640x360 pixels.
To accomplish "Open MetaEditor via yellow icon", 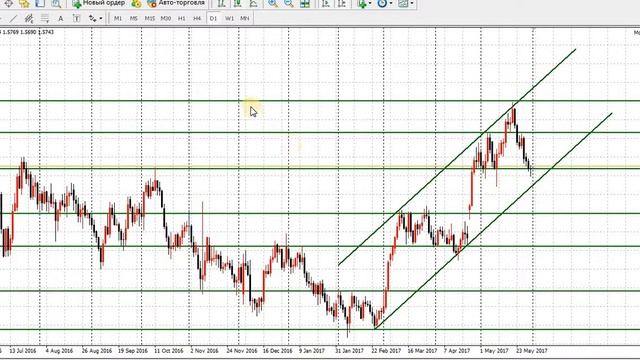I will tap(136, 3).
